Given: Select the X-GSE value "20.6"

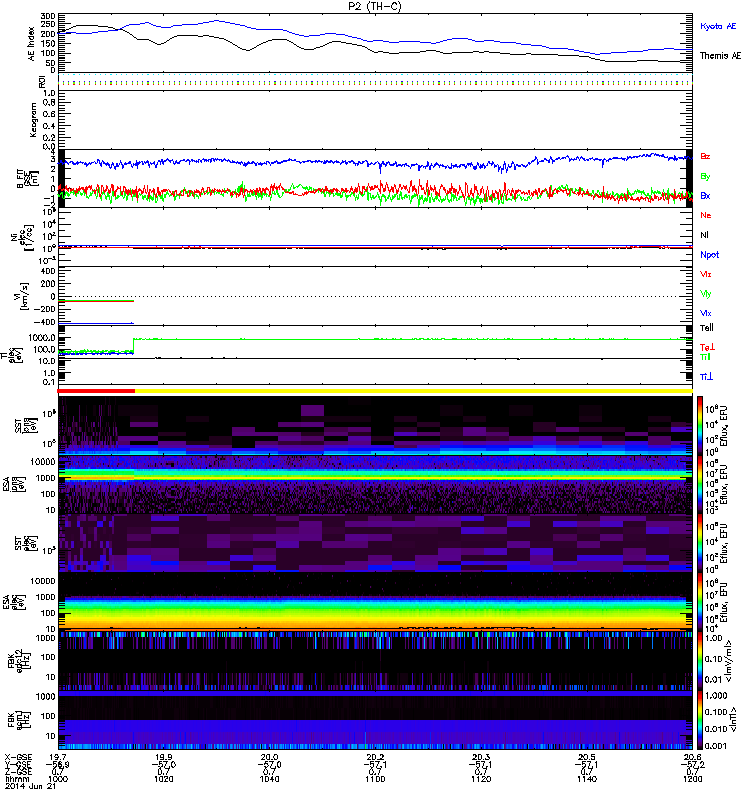Looking at the screenshot, I should click(x=692, y=757).
